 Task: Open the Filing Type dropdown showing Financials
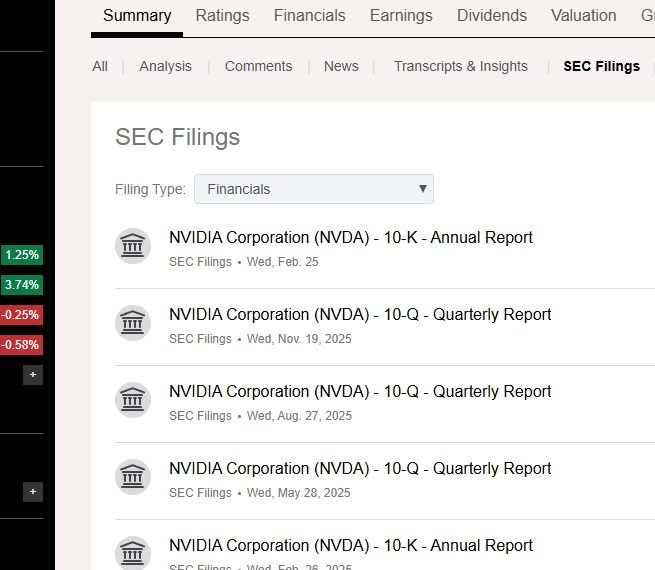pos(314,189)
